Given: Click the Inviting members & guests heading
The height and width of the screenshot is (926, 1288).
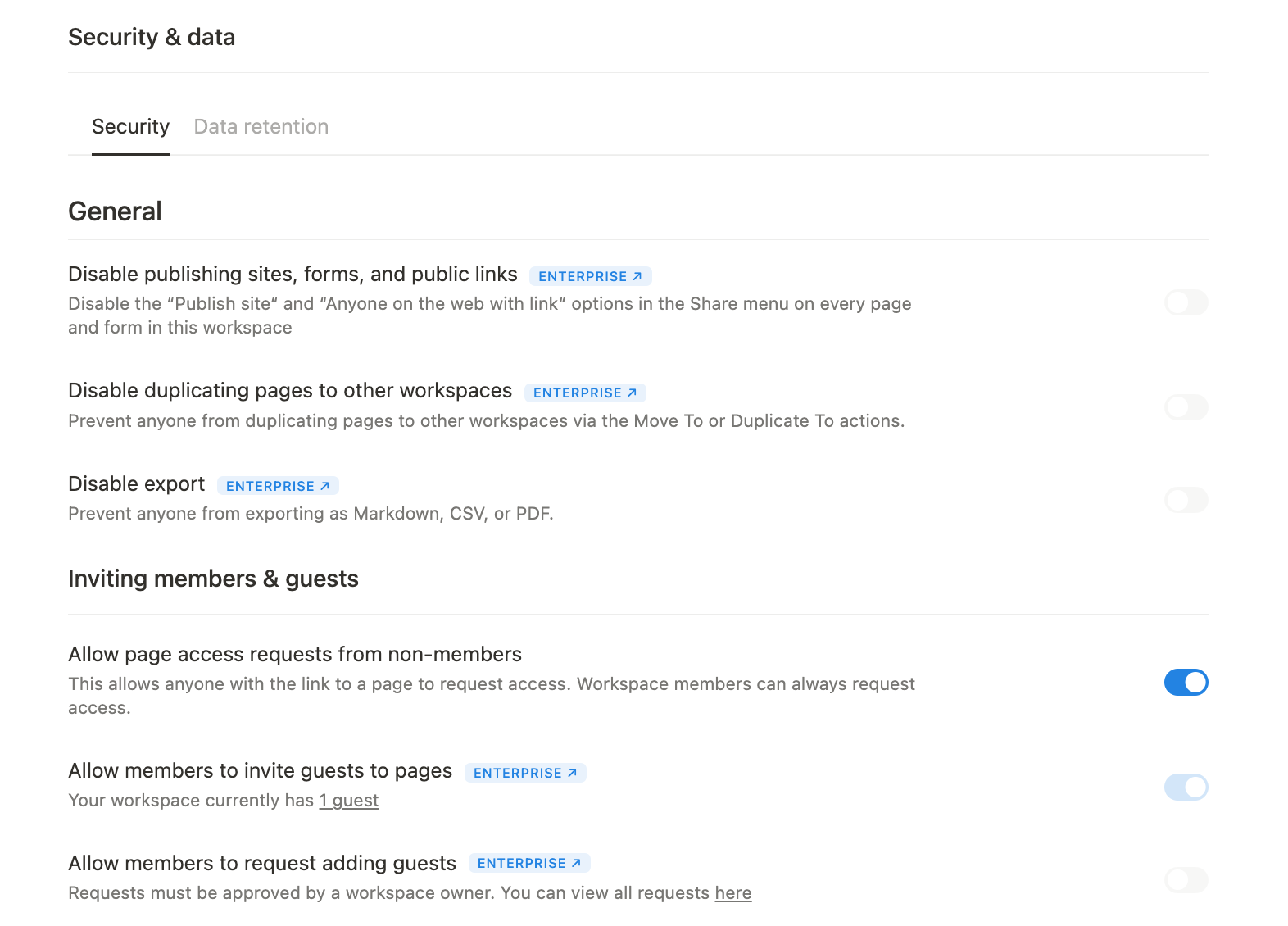Looking at the screenshot, I should coord(213,579).
